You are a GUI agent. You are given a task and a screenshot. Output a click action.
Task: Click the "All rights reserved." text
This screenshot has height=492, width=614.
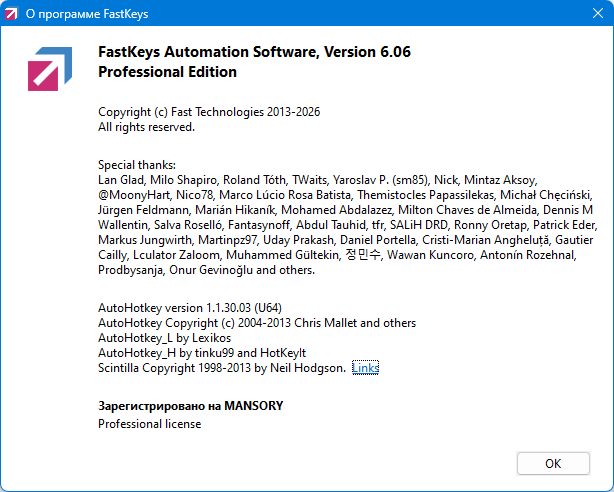click(146, 127)
